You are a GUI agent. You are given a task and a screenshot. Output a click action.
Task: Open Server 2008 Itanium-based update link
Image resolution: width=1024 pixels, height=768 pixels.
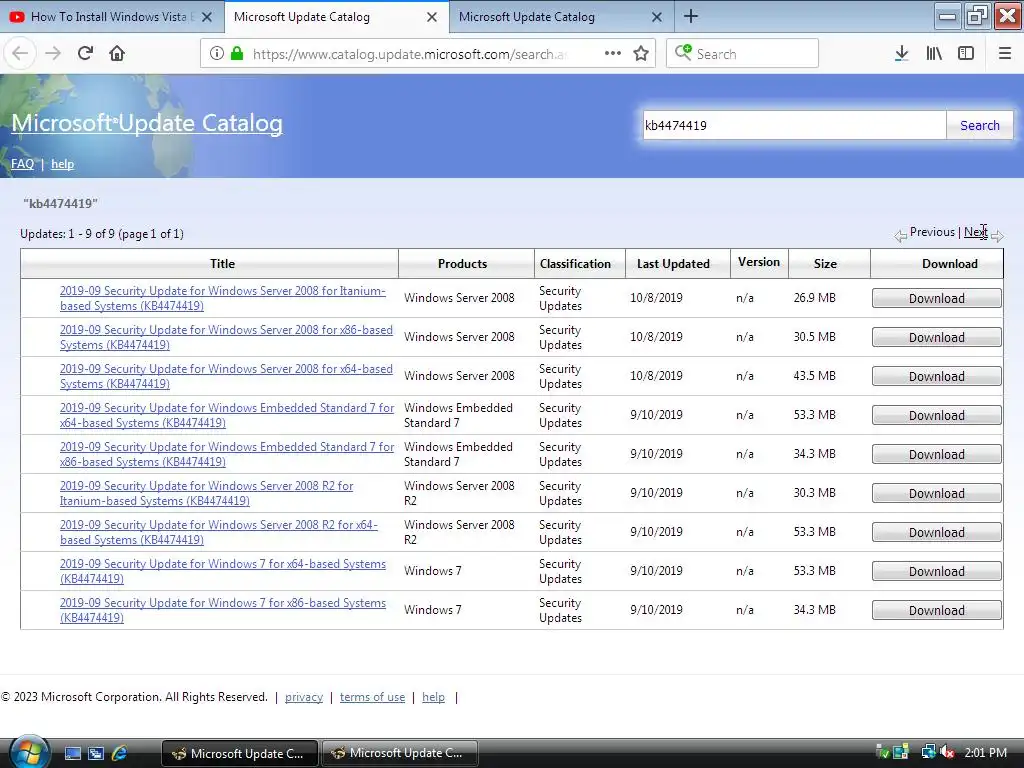[223, 298]
